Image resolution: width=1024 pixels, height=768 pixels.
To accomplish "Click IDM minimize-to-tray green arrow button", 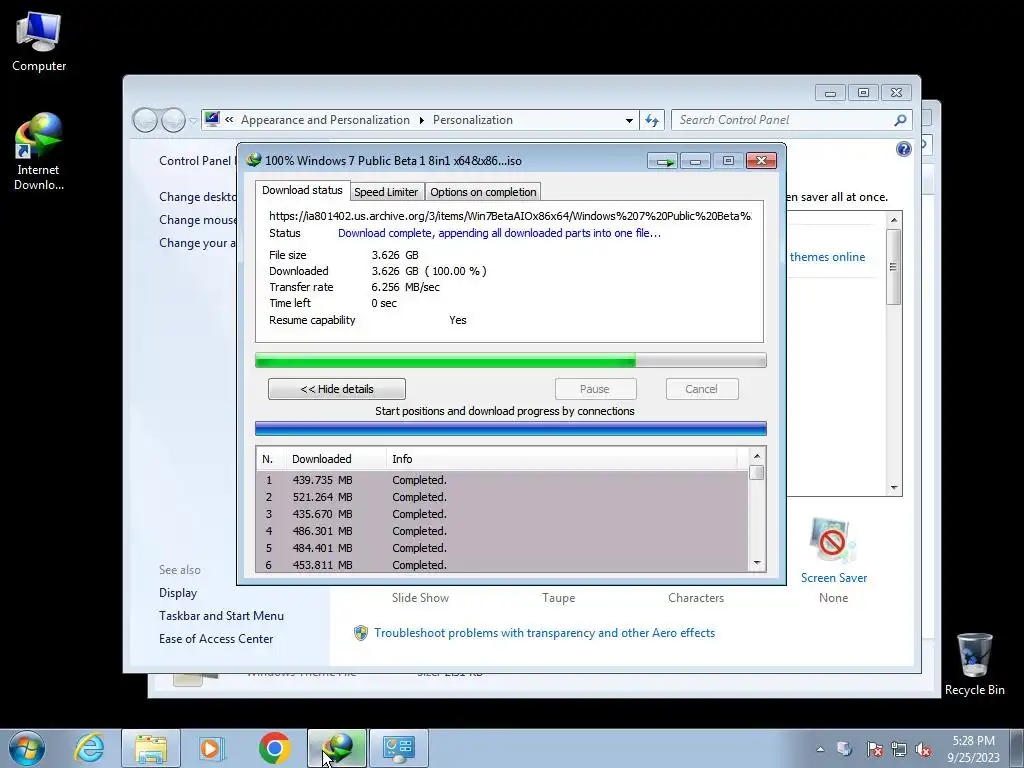I will [x=663, y=161].
